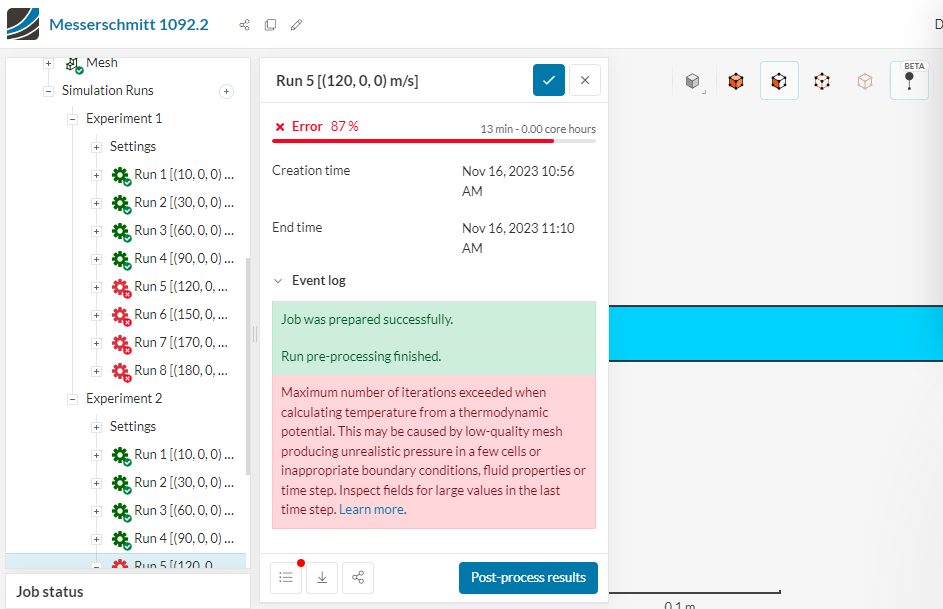
Task: Open Experiment 2 Run 4 (90, 0, 0)
Action: pos(184,539)
